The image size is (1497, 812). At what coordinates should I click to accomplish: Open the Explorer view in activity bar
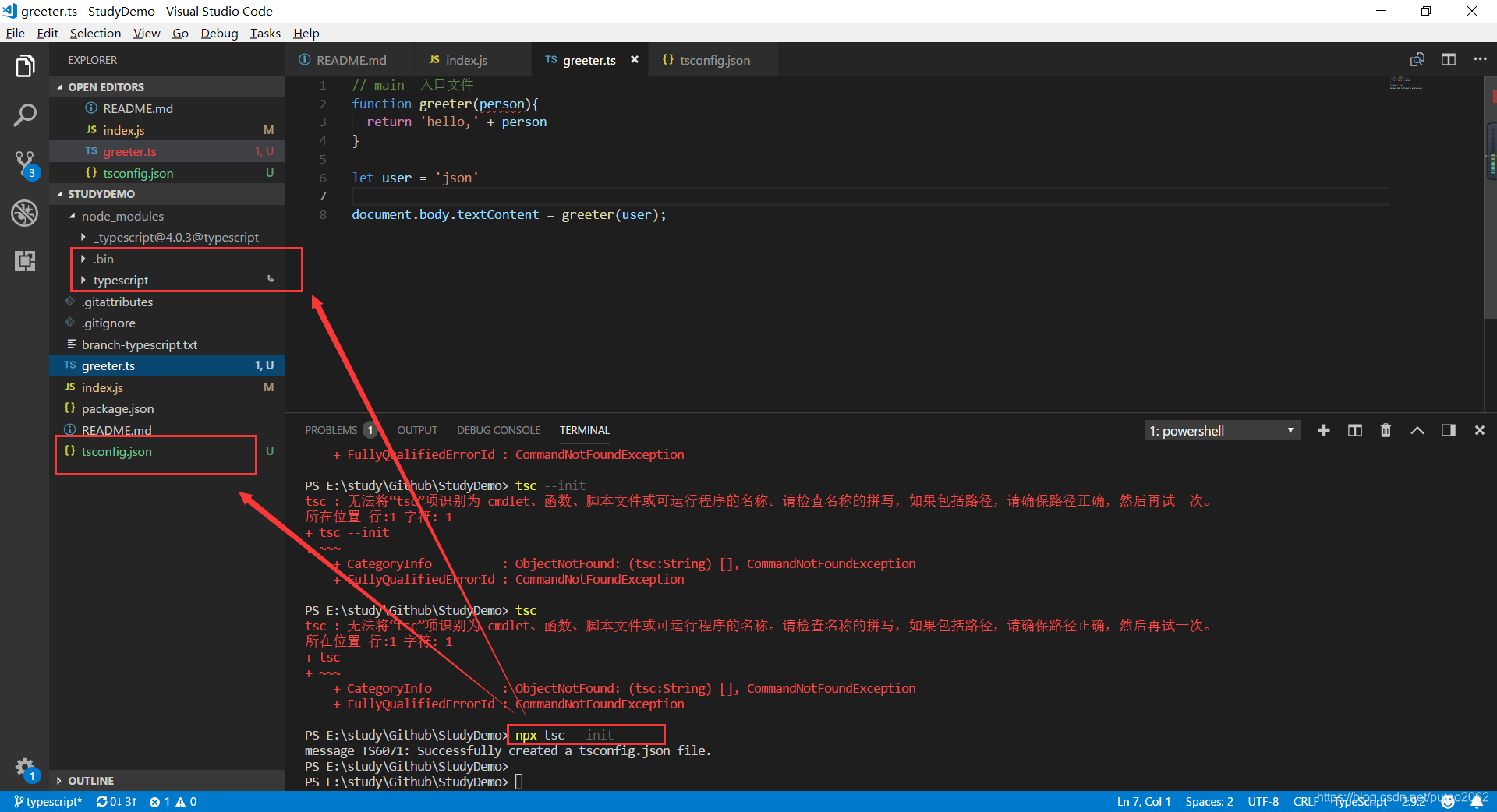pos(25,66)
